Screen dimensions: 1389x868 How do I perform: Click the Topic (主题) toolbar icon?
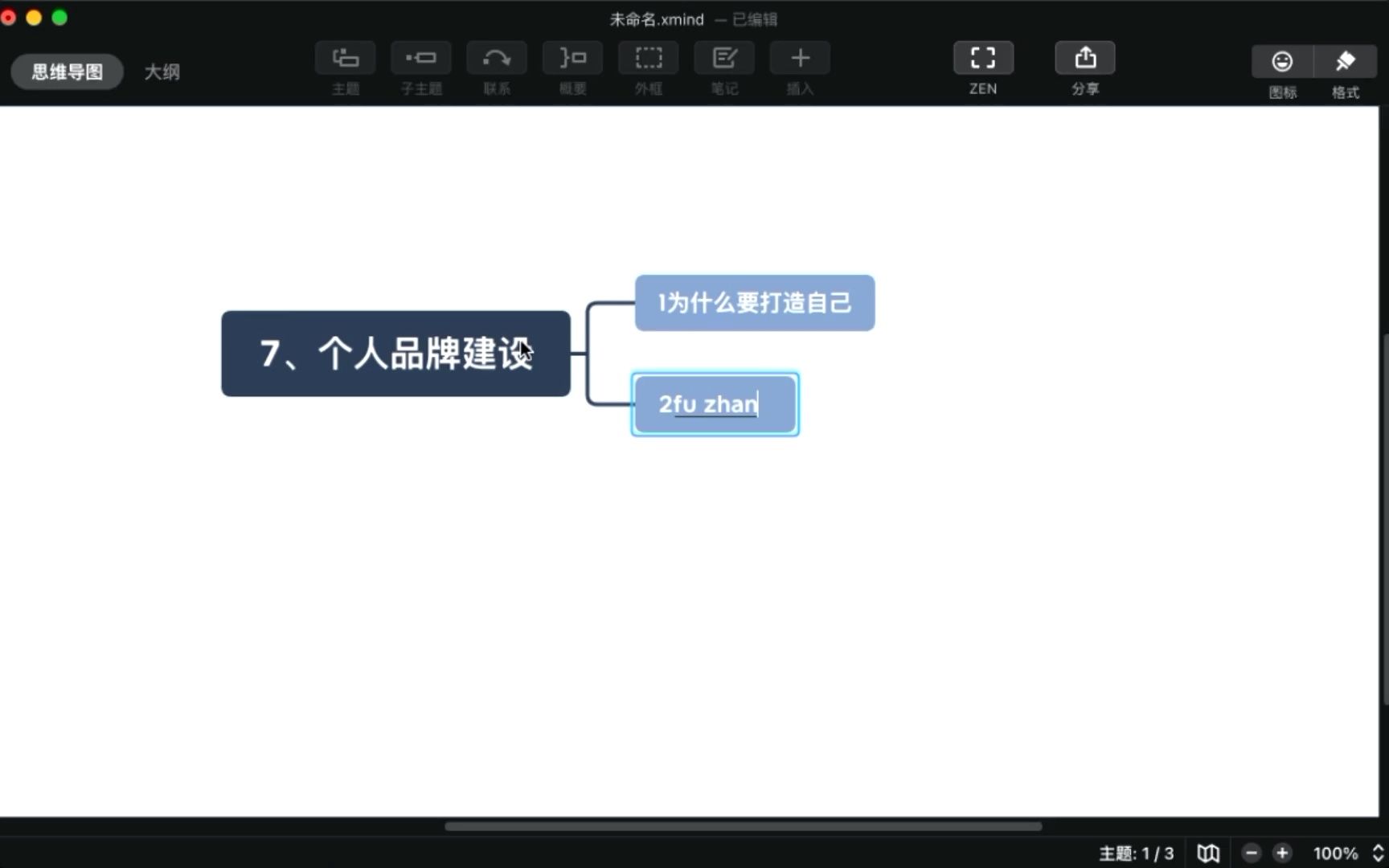tap(345, 58)
